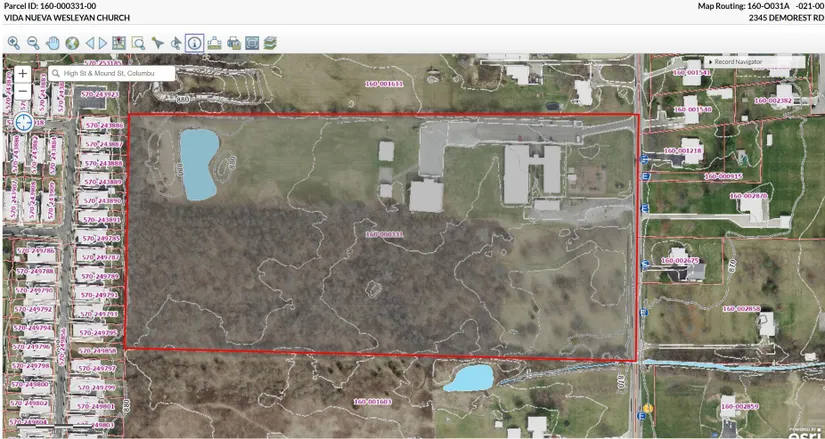
Task: Click the full extent globe icon
Action: [x=72, y=43]
